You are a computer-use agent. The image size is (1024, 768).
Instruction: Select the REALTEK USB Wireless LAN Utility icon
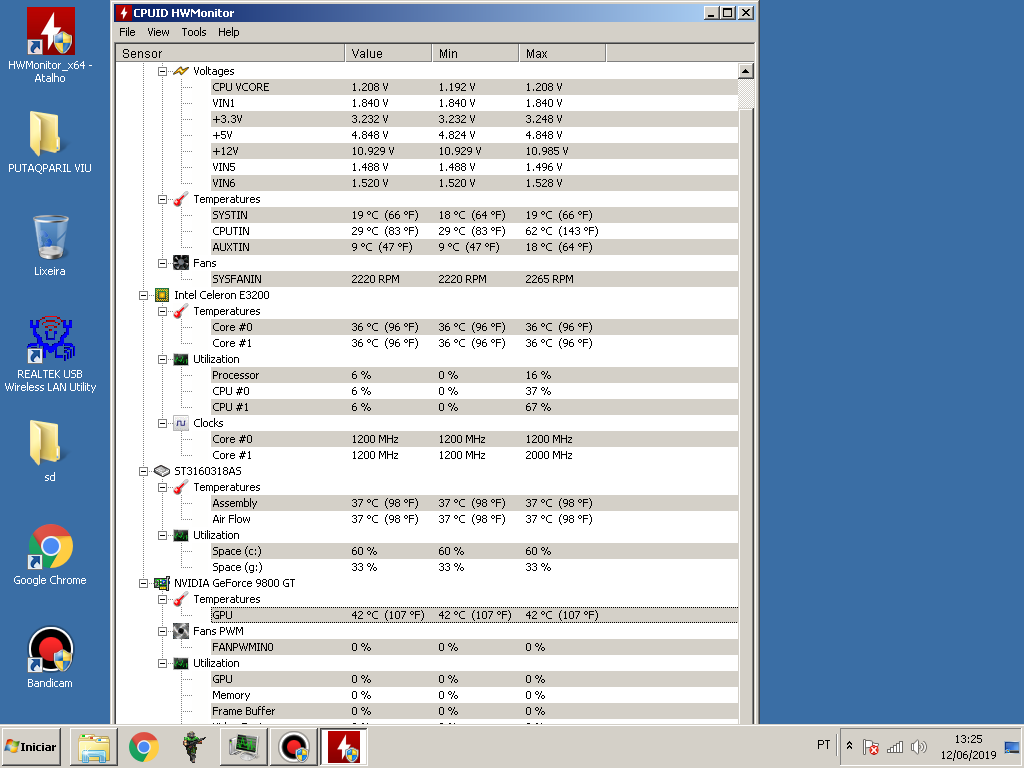pos(50,340)
